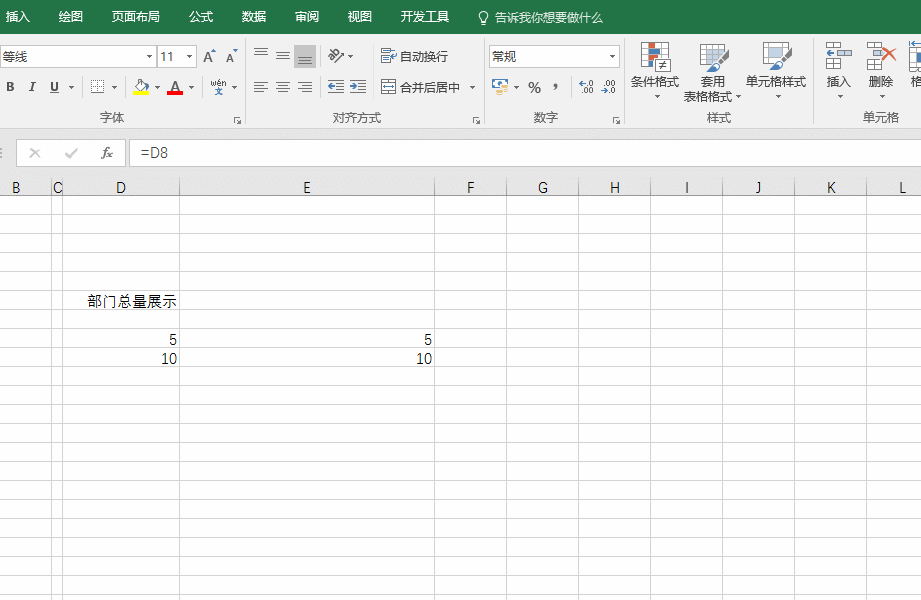Viewport: 921px width, 600px height.
Task: Click the increase decimal places icon
Action: click(586, 87)
